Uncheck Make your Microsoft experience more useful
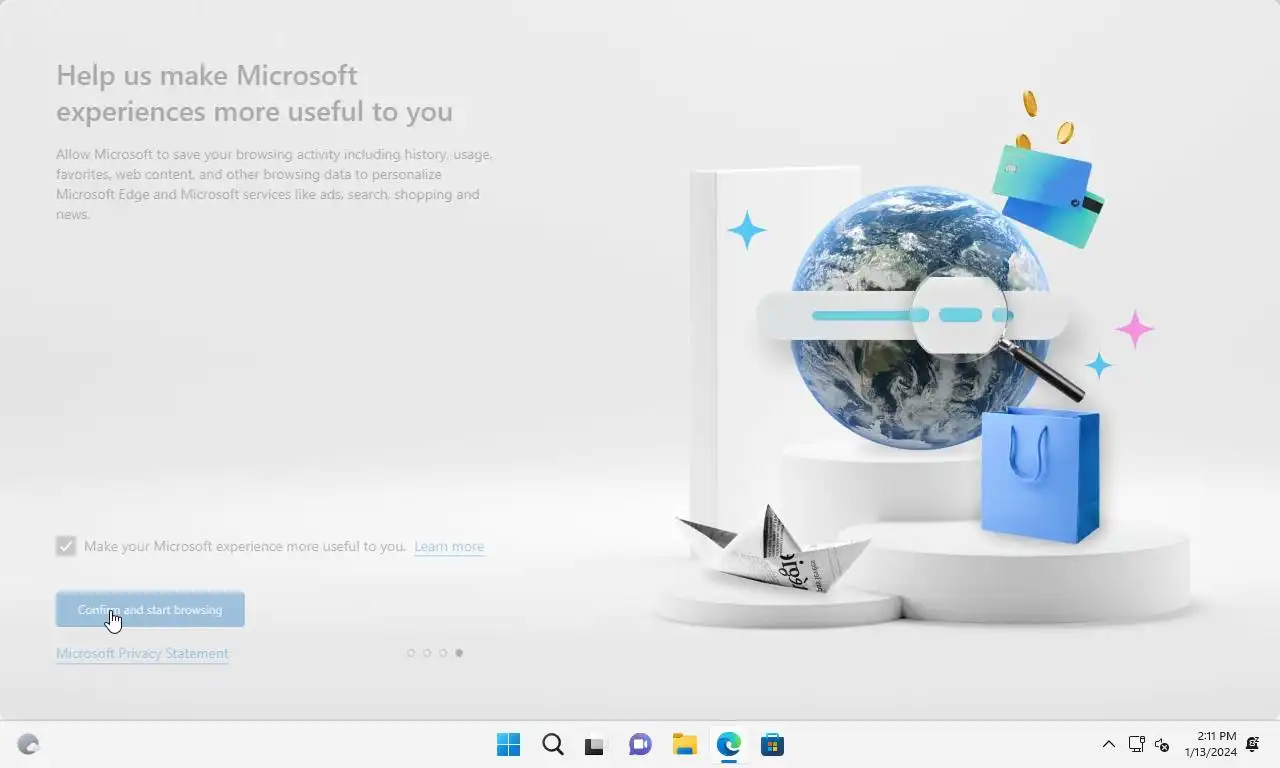Viewport: 1280px width, 768px height. 66,546
